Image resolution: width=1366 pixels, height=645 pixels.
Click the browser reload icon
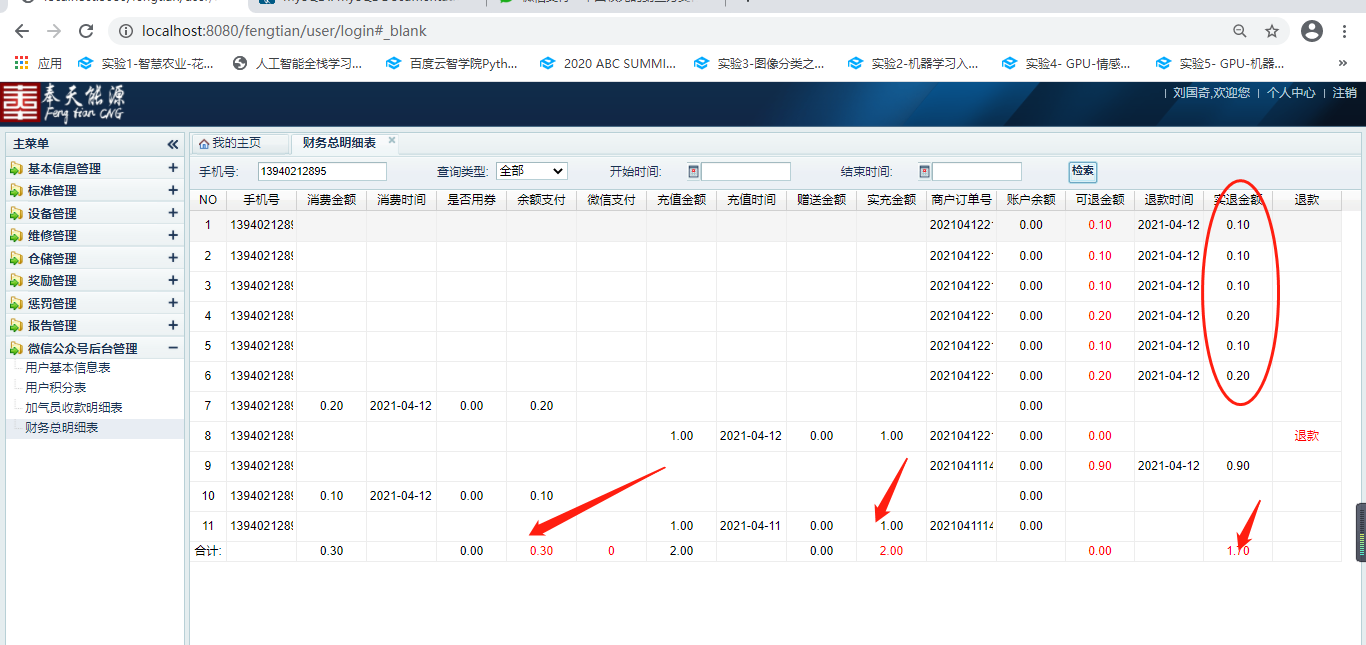click(86, 31)
